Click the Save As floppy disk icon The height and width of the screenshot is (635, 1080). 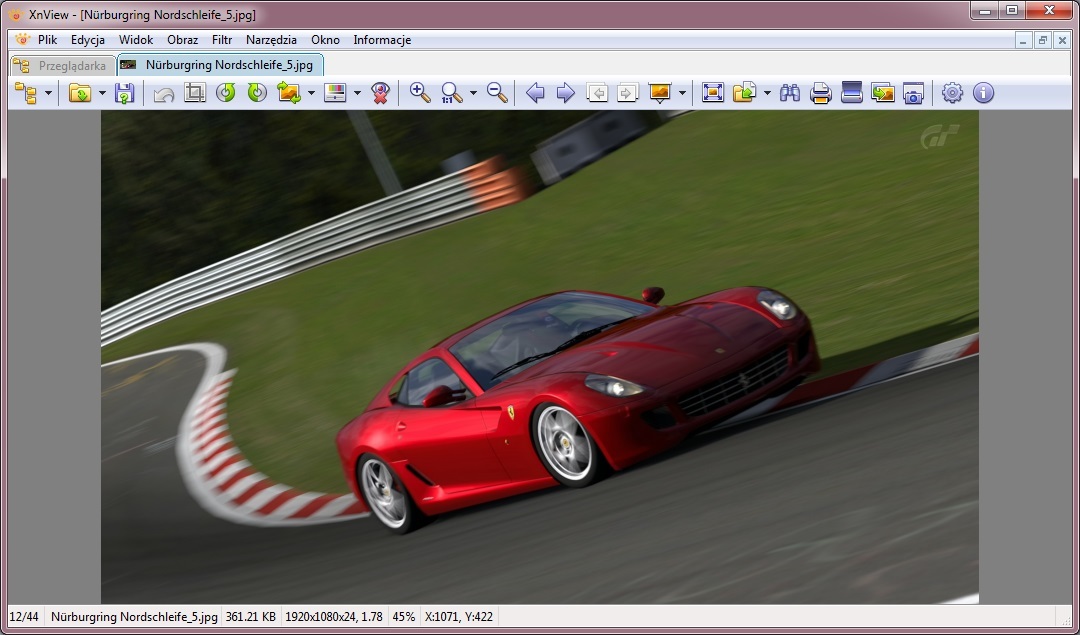pos(124,93)
